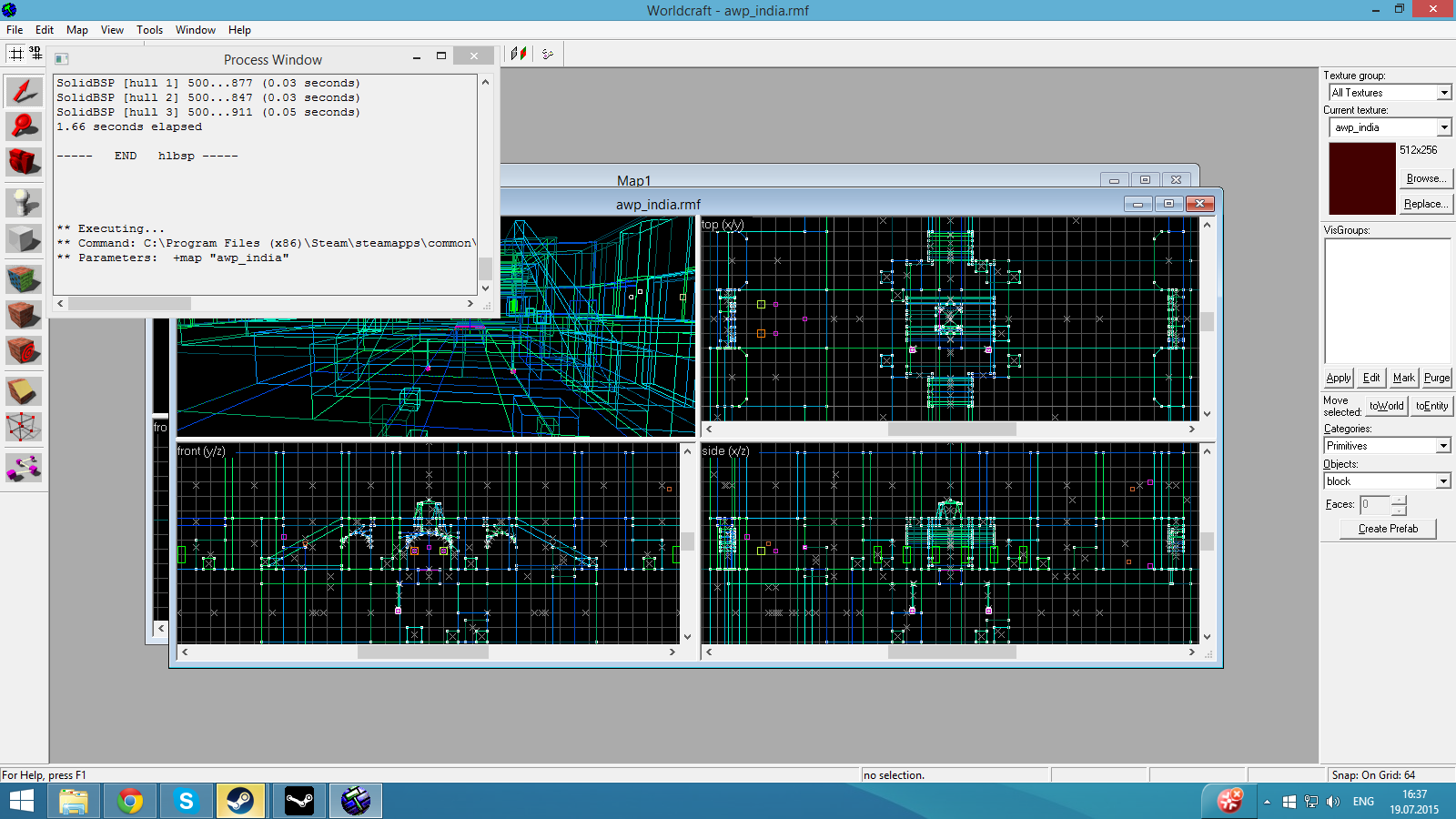This screenshot has height=819, width=1456.
Task: Select the Path tool
Action: (x=24, y=468)
